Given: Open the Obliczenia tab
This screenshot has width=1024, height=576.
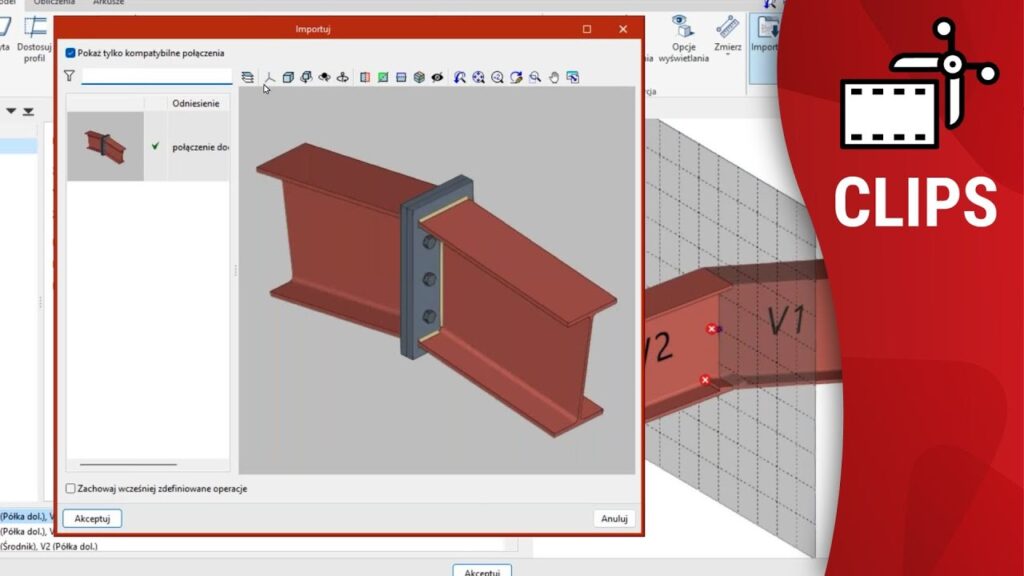Looking at the screenshot, I should pyautogui.click(x=54, y=3).
